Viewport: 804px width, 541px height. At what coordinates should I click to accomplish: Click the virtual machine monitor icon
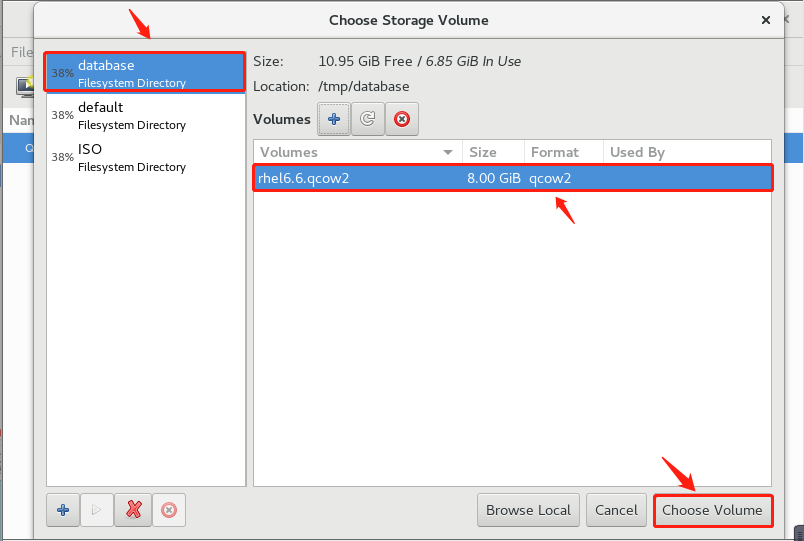pyautogui.click(x=25, y=86)
